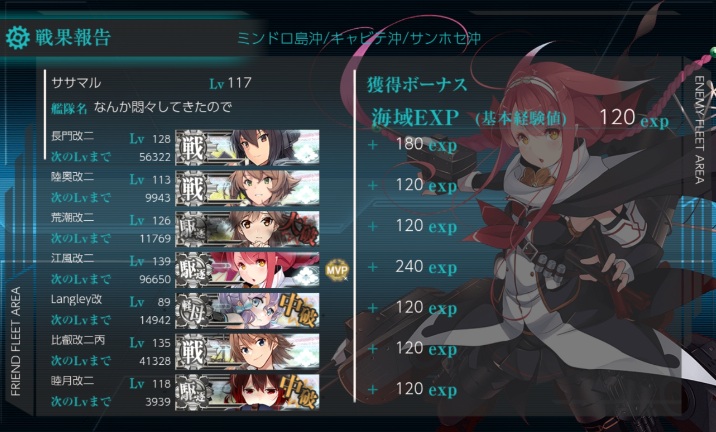Click the 中破 damage stamp on Langley改

[x=299, y=311]
